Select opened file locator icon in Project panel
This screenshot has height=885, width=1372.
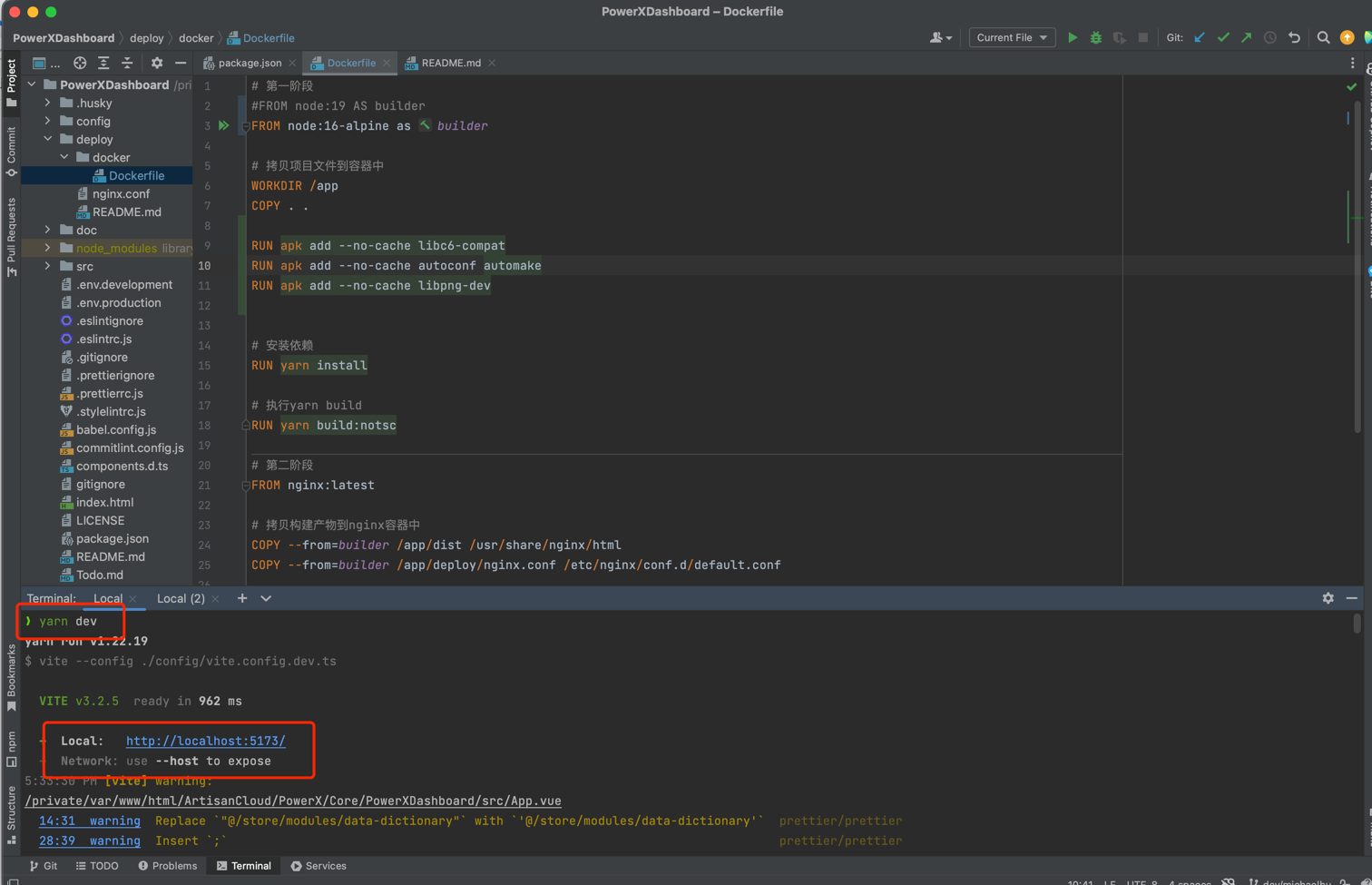click(80, 63)
